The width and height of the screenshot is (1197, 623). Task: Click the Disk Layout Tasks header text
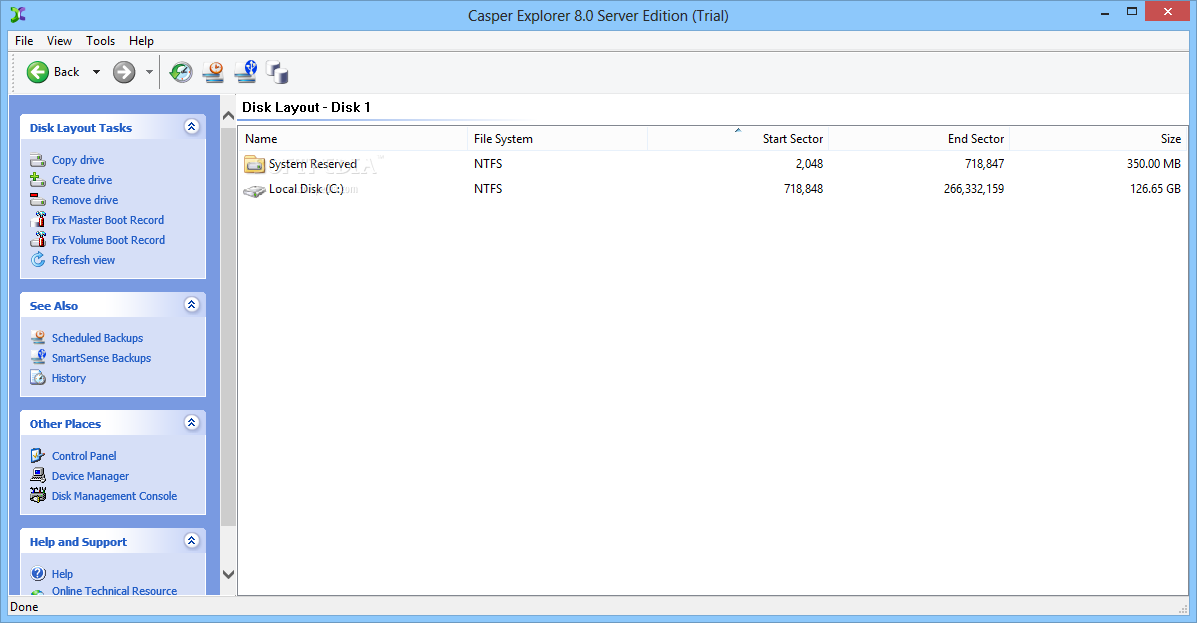[x=81, y=128]
